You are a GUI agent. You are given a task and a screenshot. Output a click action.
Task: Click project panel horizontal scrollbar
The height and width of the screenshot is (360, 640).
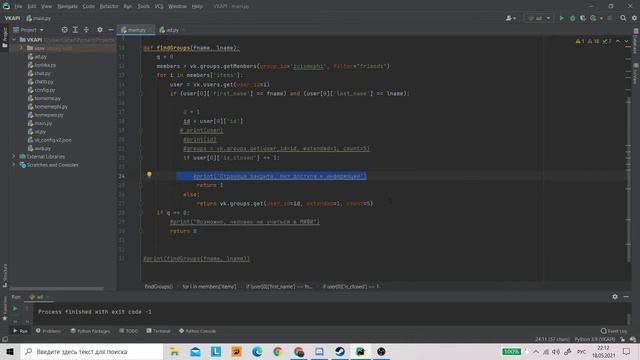pos(56,289)
